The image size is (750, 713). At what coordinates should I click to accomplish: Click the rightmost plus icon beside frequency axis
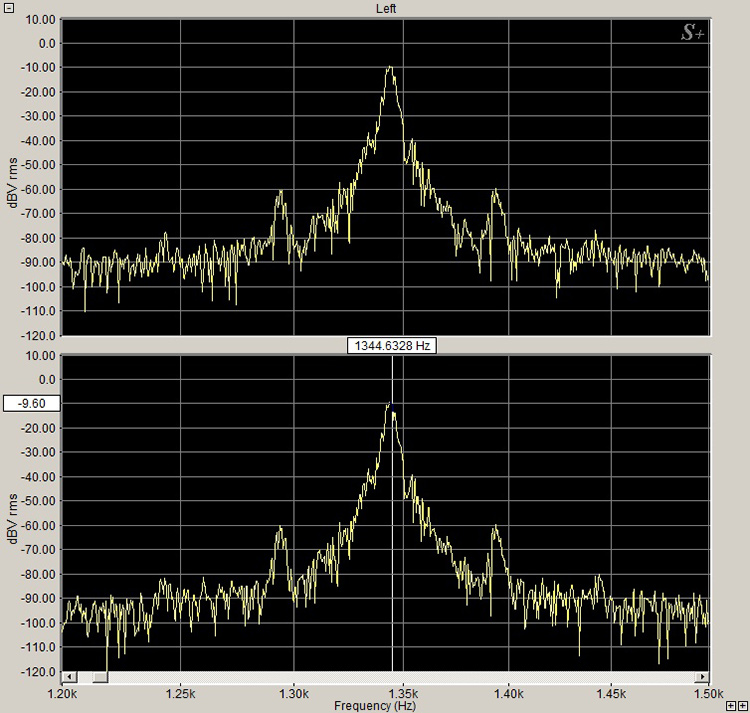pos(743,706)
